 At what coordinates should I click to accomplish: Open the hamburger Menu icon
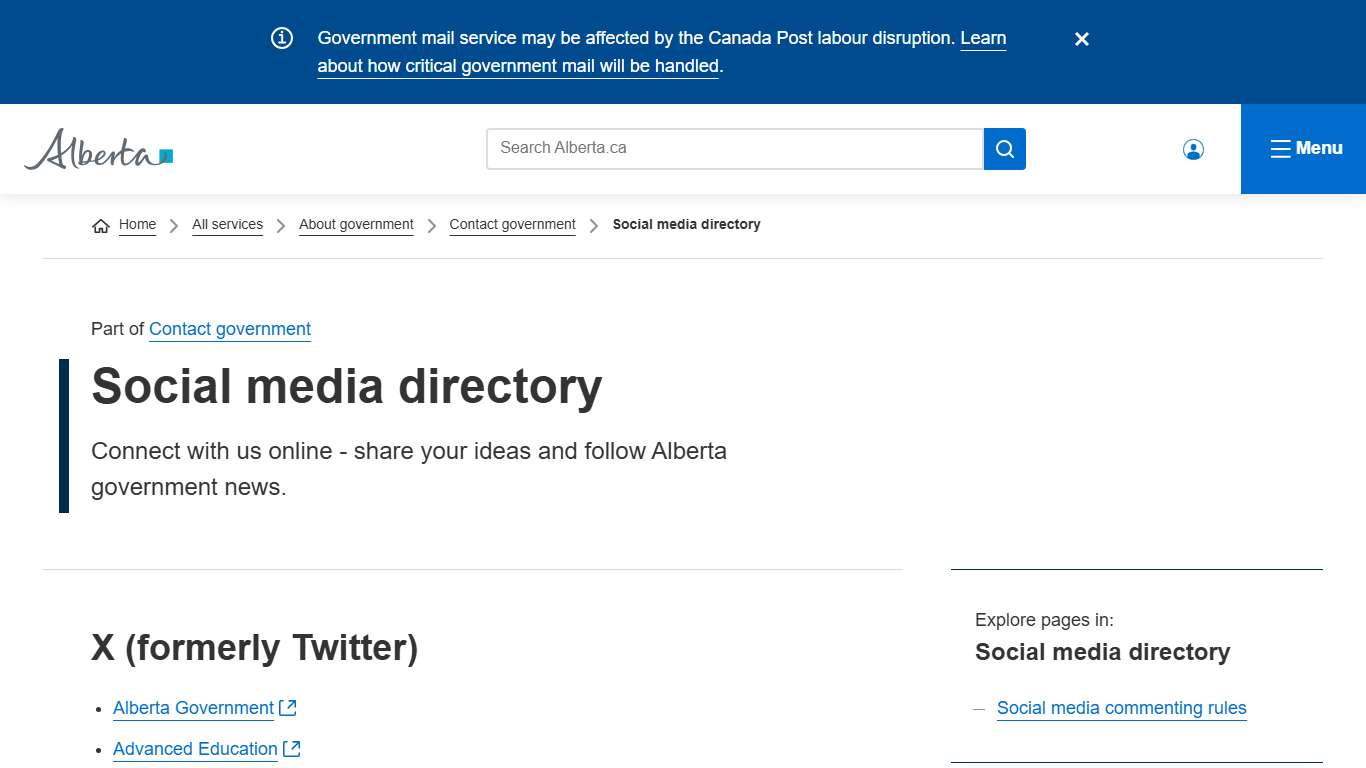1281,148
